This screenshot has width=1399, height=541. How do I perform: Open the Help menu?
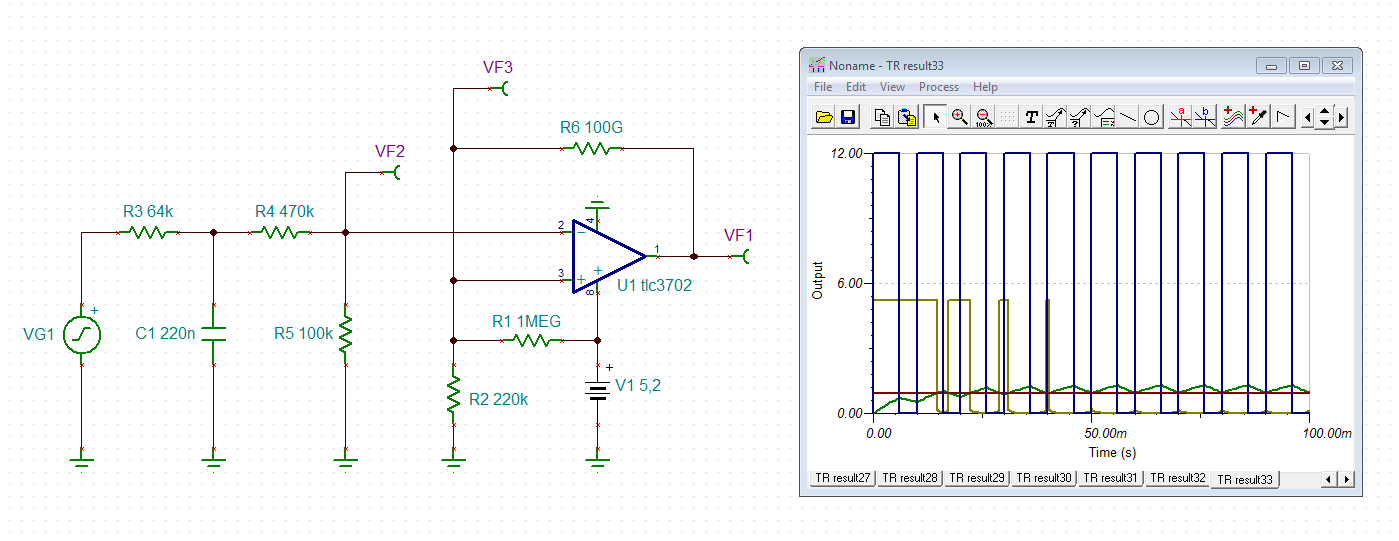click(x=985, y=87)
